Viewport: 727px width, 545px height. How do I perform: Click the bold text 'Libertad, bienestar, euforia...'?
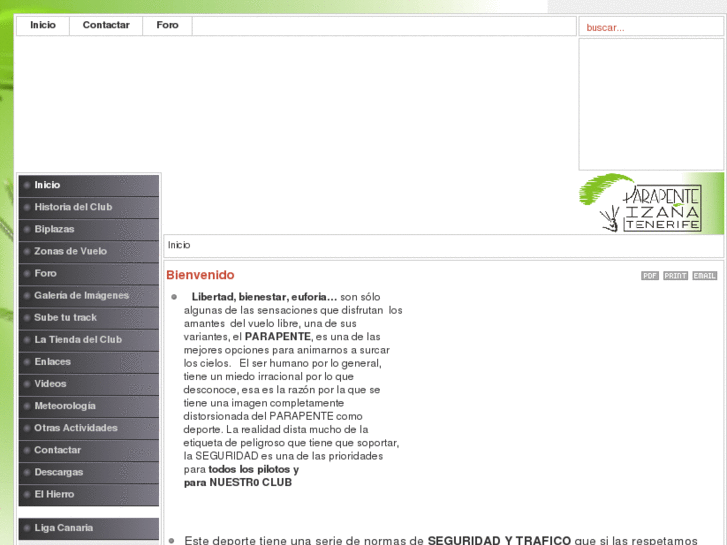pyautogui.click(x=264, y=297)
